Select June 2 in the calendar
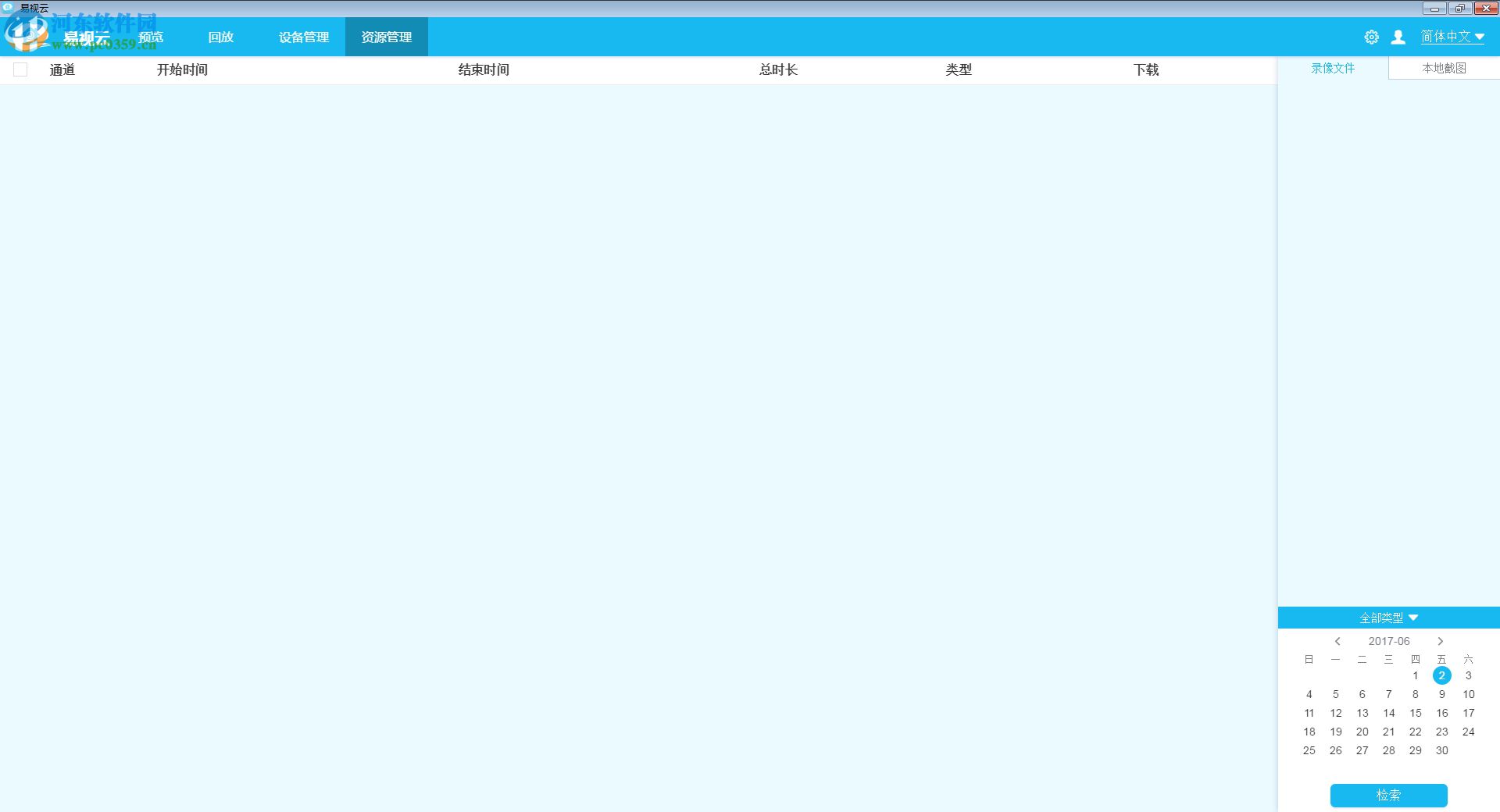This screenshot has height=812, width=1500. [1441, 675]
